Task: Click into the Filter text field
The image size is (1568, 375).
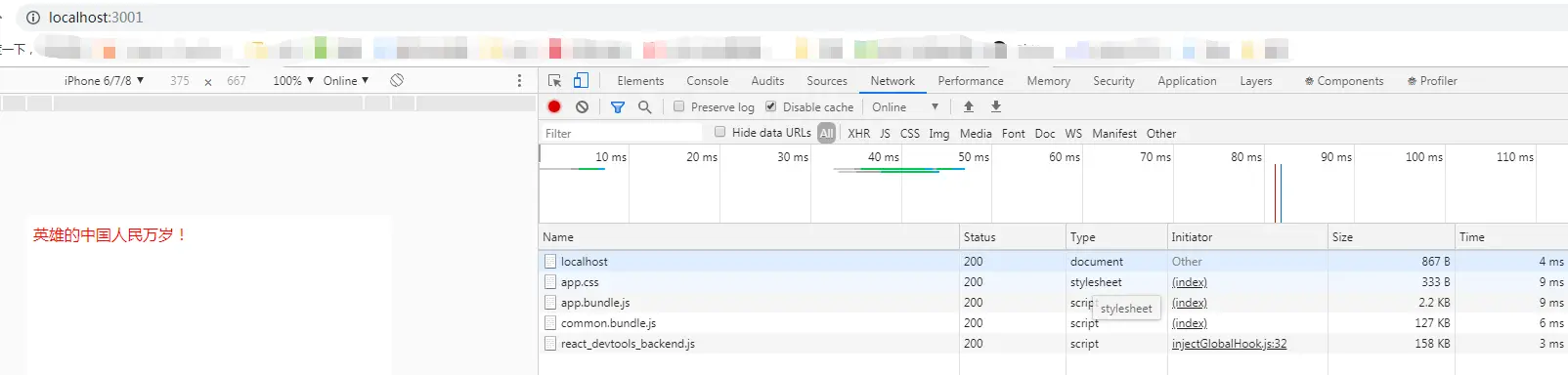Action: (622, 133)
